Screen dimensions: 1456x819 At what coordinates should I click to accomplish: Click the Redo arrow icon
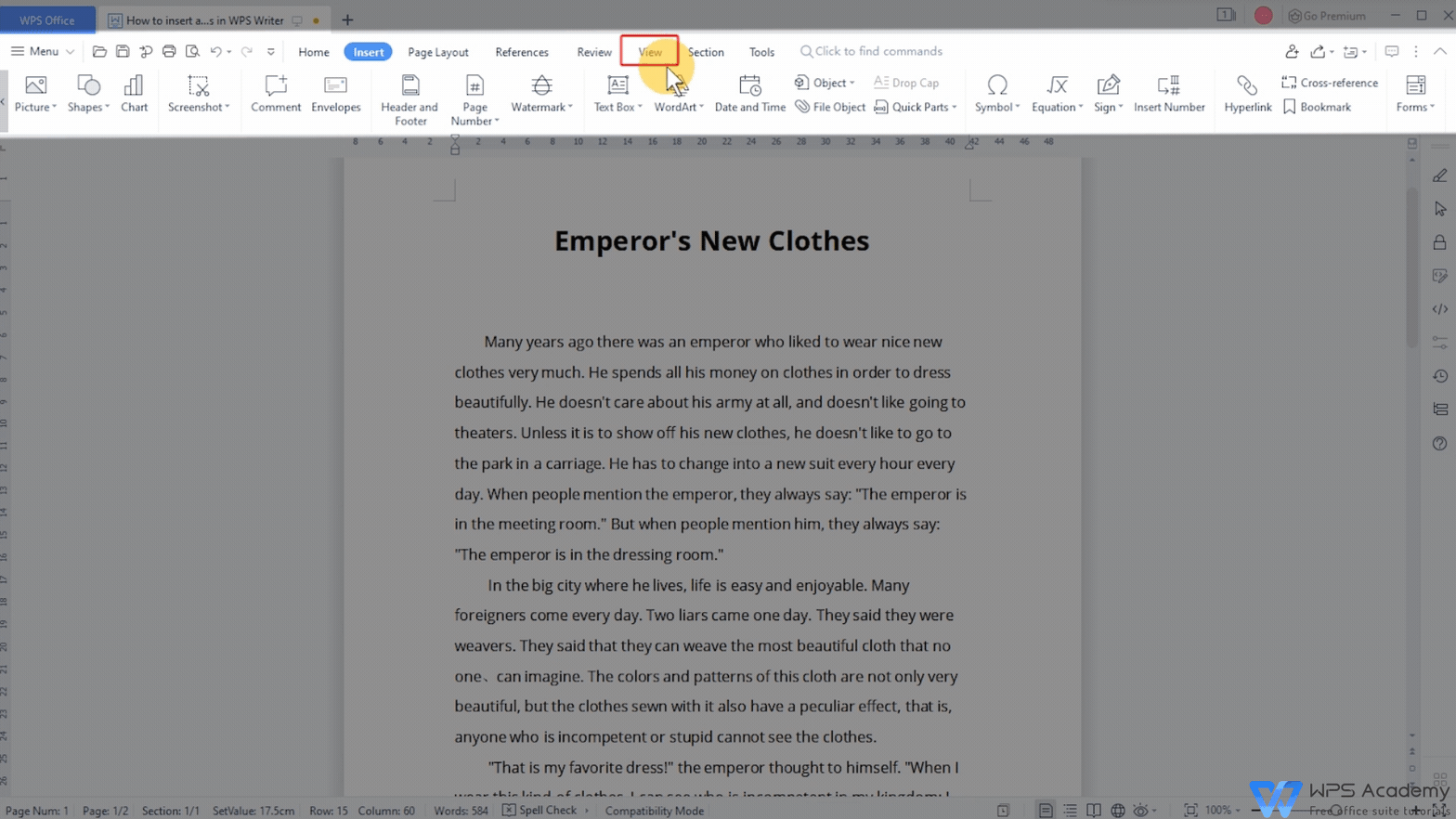[246, 52]
